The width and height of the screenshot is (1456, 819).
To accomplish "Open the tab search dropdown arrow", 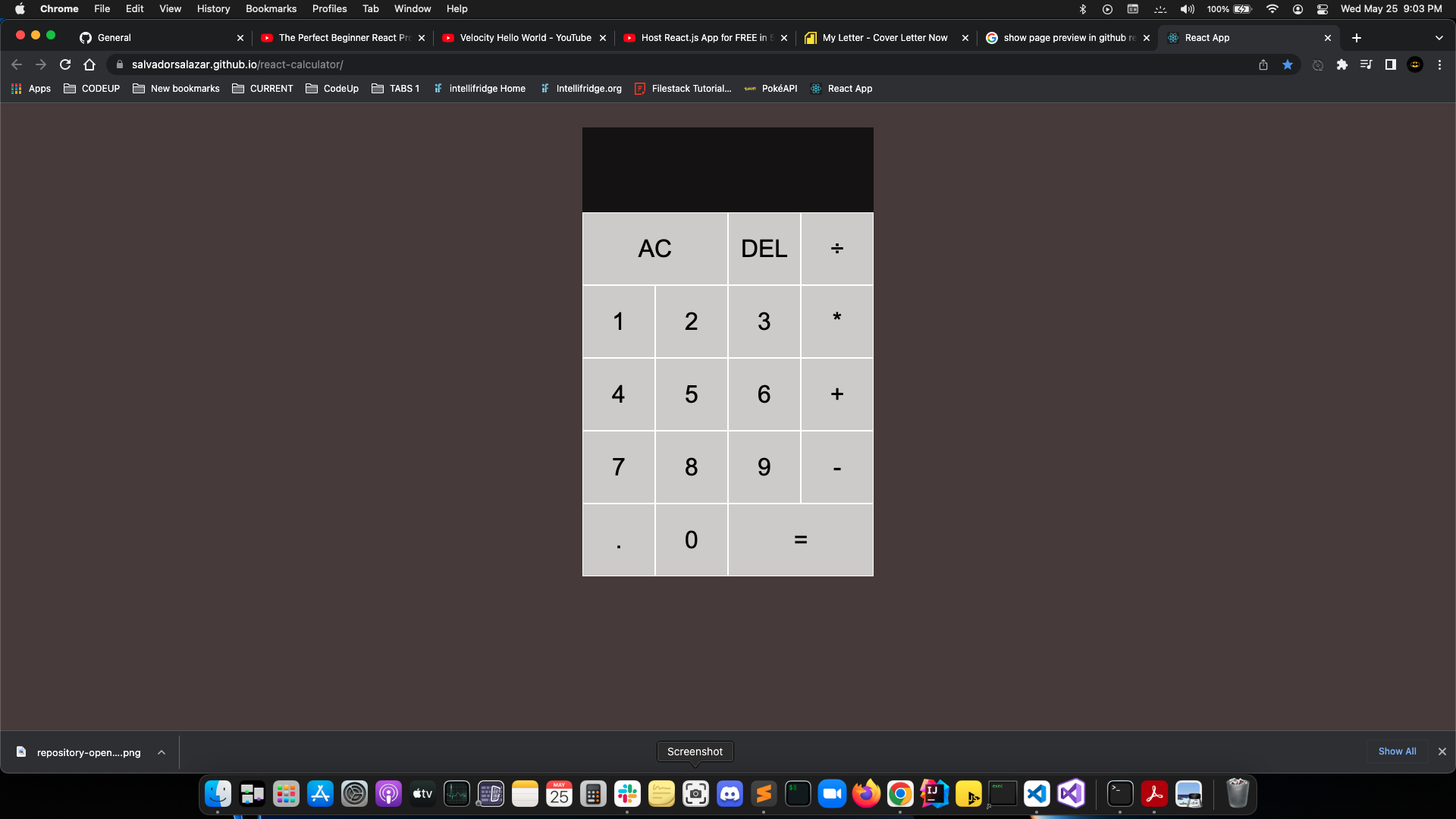I will pos(1439,37).
